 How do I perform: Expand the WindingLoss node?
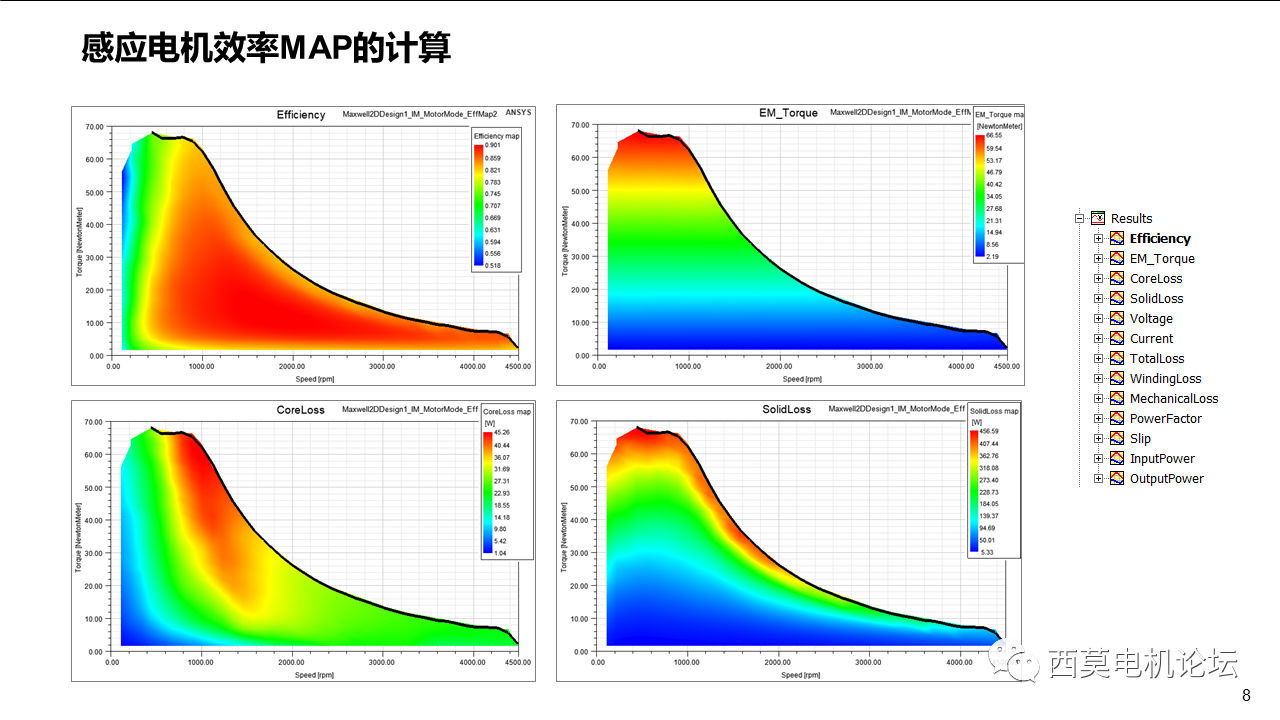tap(1099, 378)
